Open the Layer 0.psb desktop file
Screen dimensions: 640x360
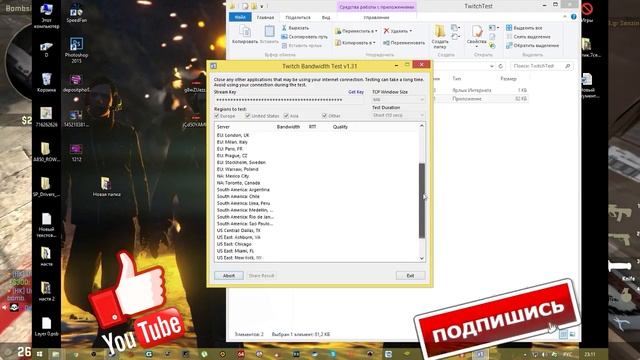(47, 326)
